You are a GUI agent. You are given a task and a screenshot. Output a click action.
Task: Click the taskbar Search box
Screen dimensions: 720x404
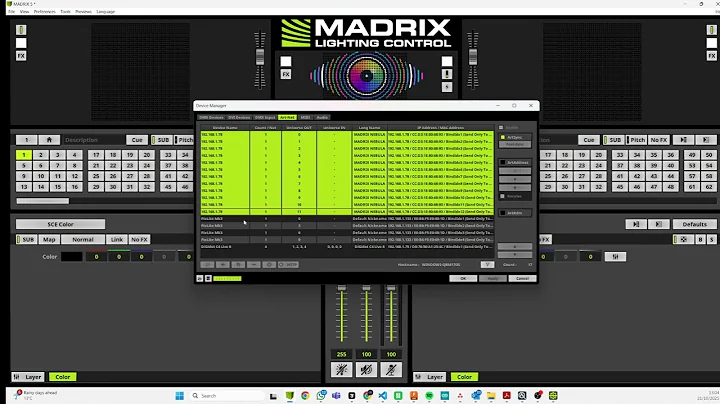click(227, 396)
